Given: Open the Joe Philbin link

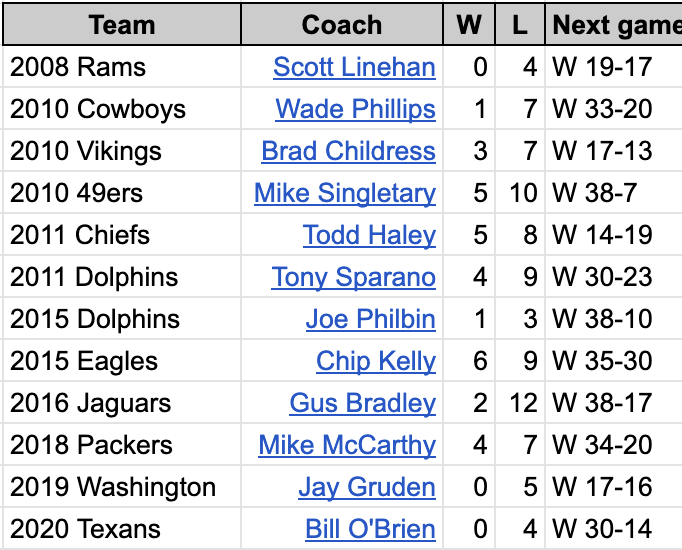Looking at the screenshot, I should pos(371,319).
